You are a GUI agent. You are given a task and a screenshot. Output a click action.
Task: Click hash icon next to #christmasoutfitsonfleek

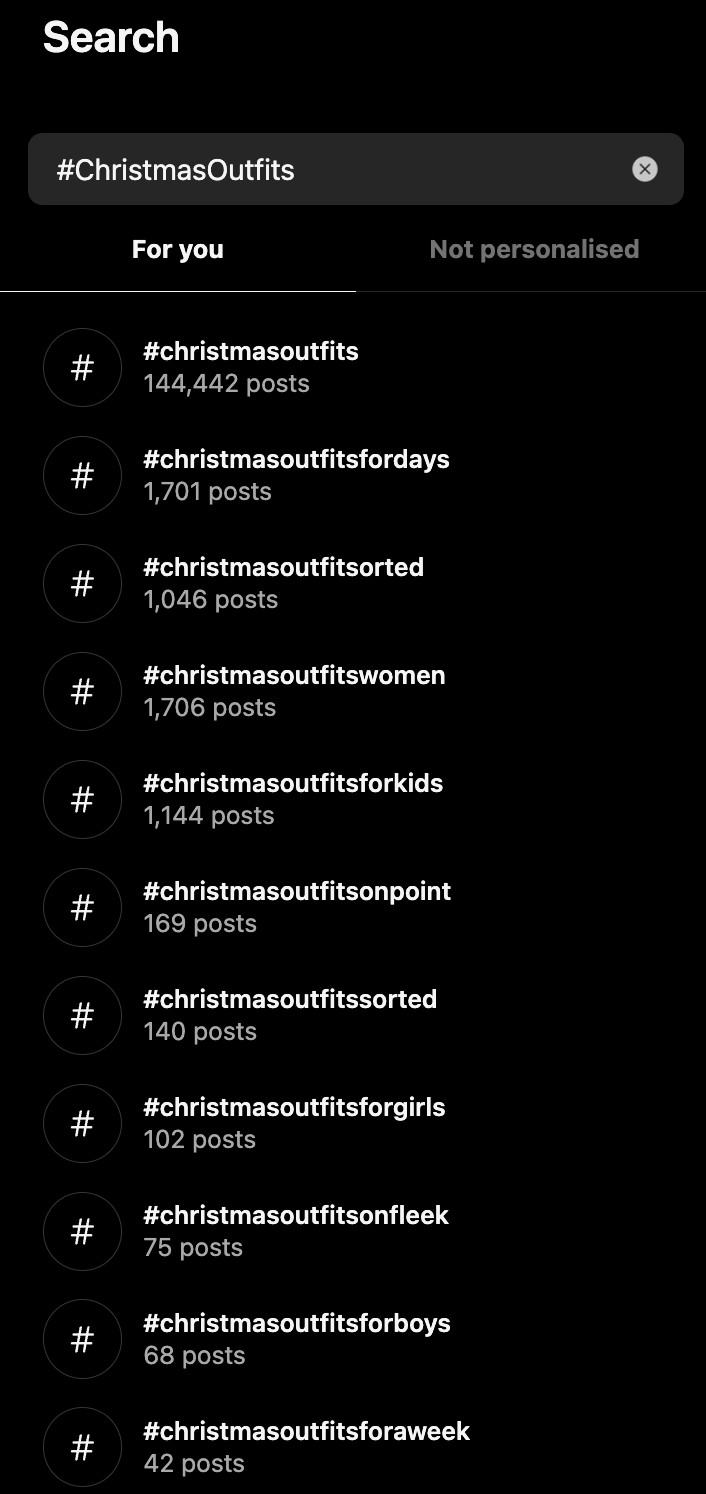tap(82, 1231)
